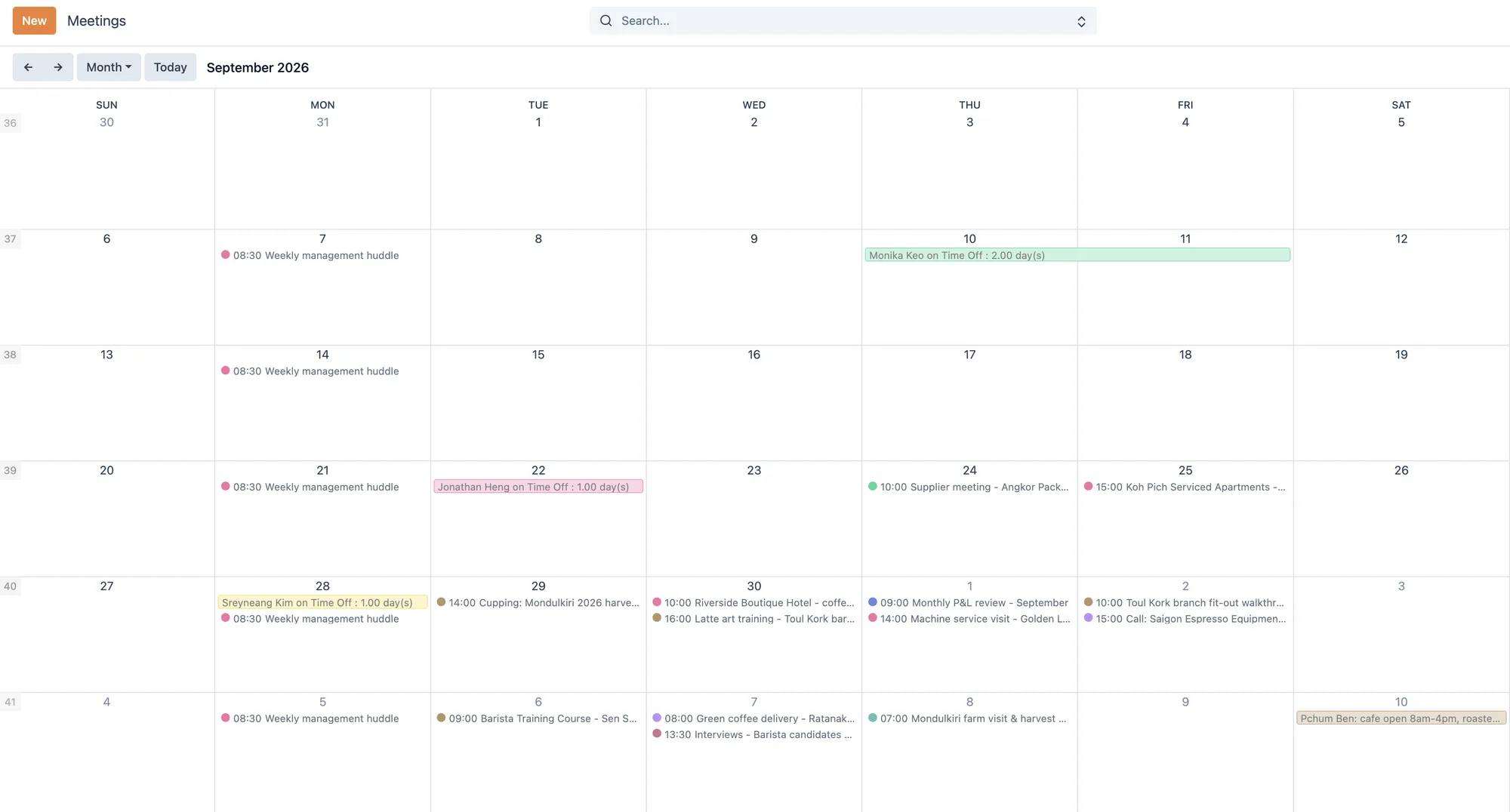Open Sreyneang Kim Time Off event
1510x812 pixels.
322,602
